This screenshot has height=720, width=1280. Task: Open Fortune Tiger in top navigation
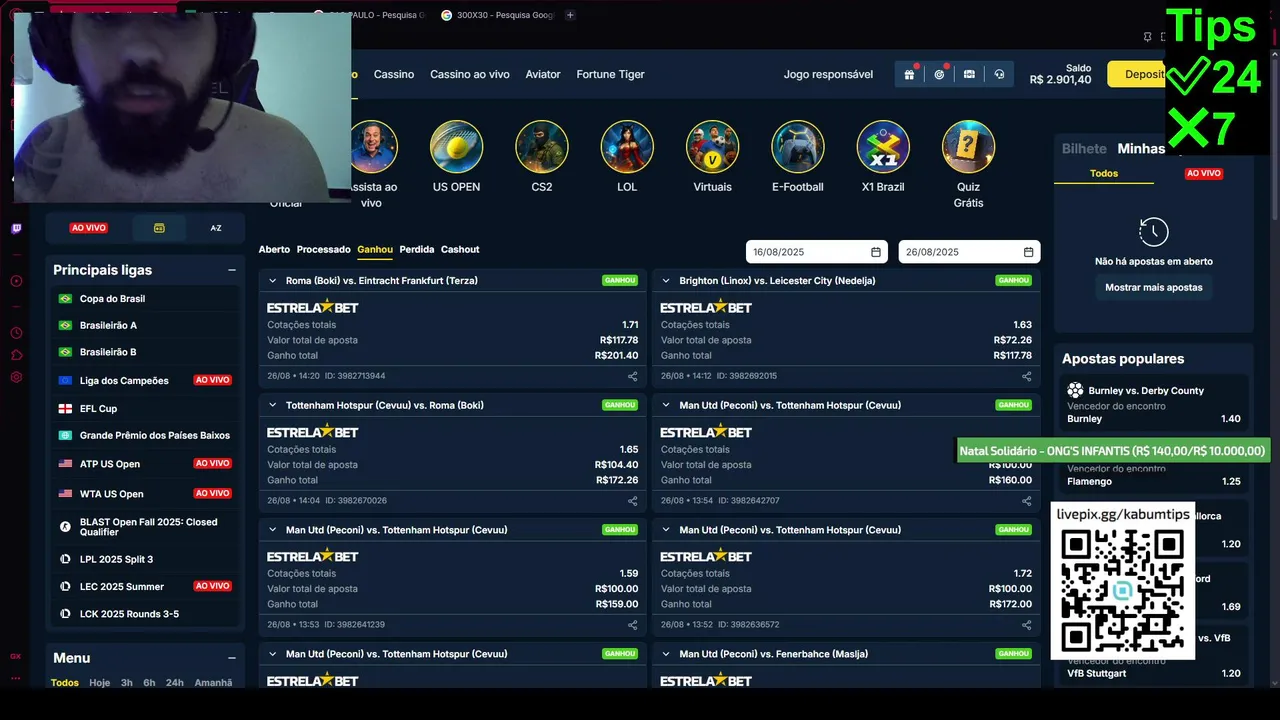pos(610,74)
